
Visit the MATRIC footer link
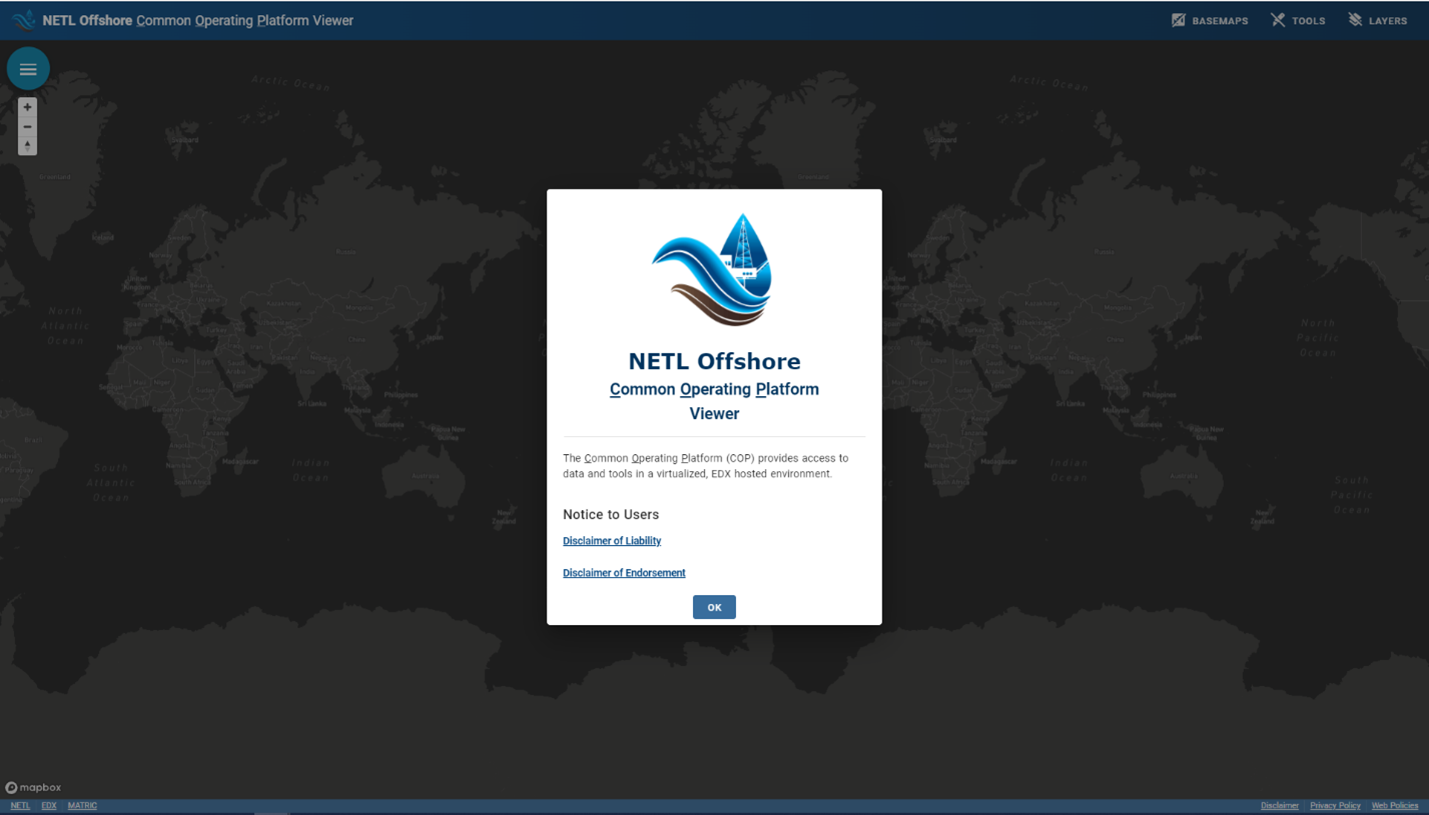82,806
